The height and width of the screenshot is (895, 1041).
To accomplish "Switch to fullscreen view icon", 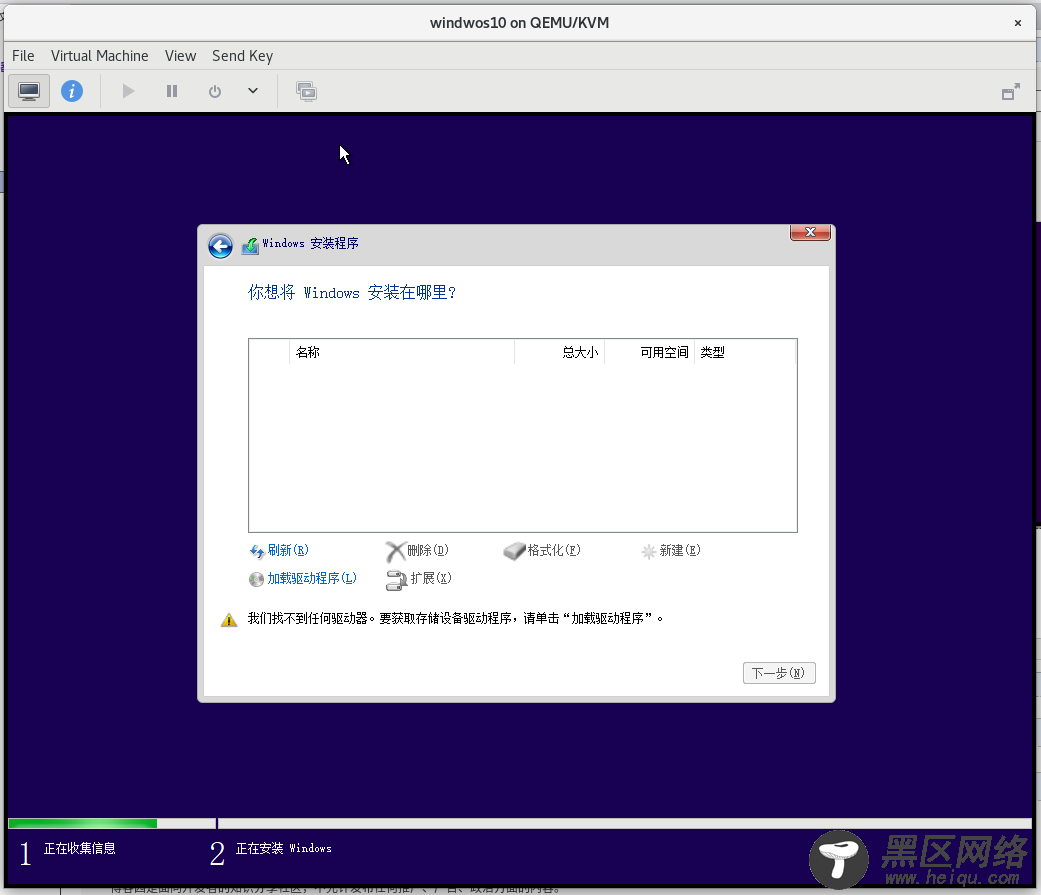I will coord(1010,92).
